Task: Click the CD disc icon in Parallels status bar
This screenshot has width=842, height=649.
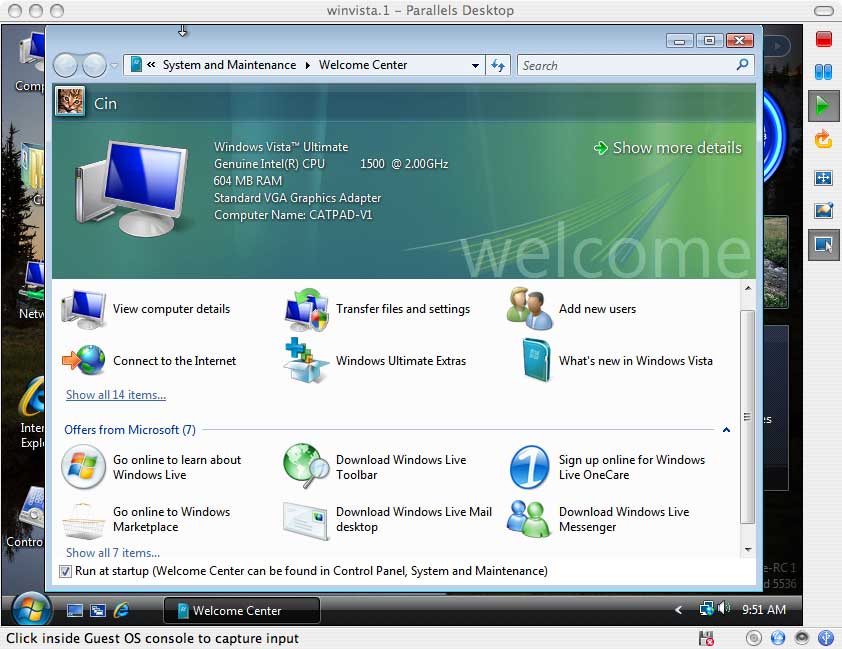Action: (x=753, y=638)
